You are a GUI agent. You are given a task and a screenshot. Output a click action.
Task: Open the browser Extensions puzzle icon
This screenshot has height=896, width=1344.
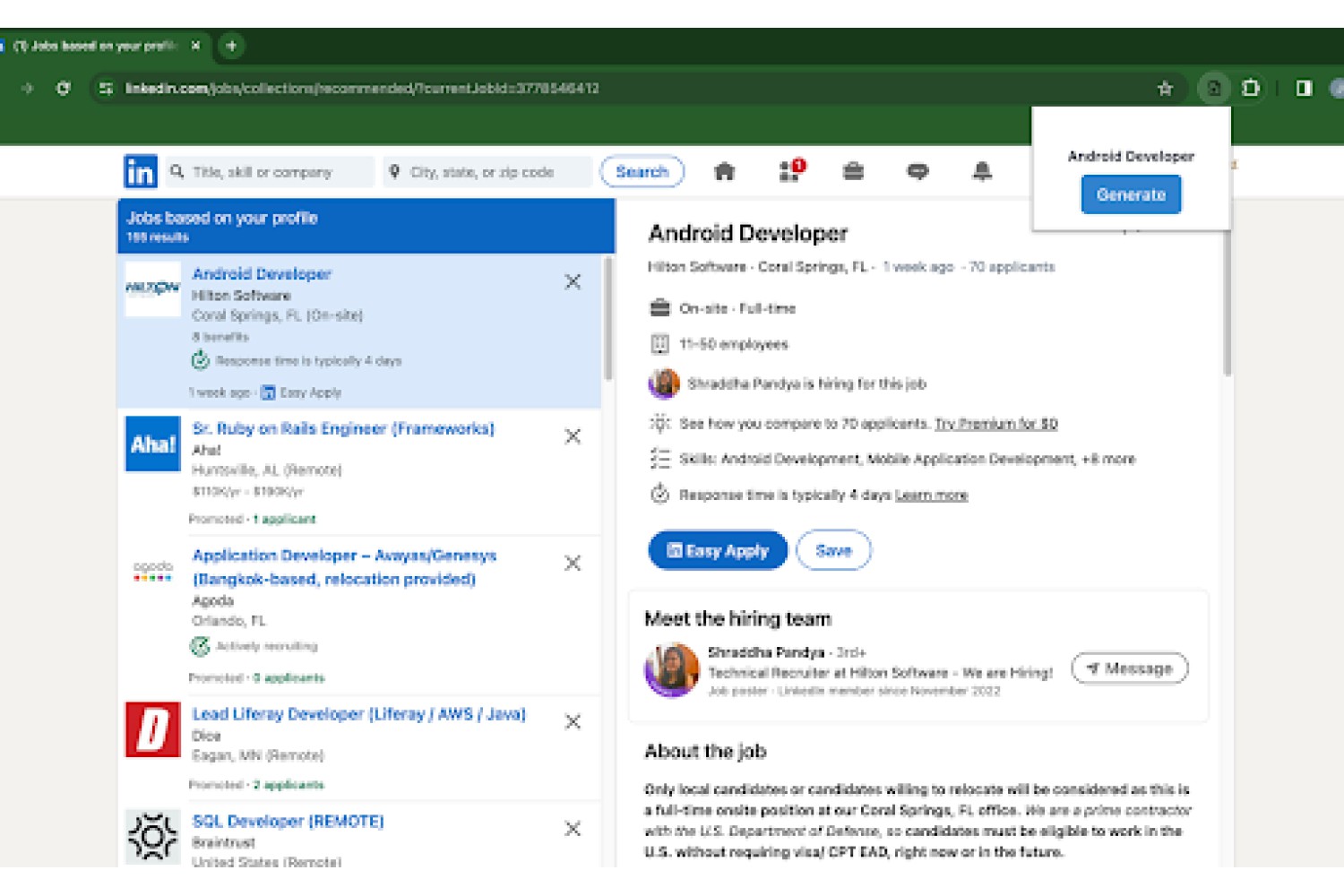pos(1251,88)
